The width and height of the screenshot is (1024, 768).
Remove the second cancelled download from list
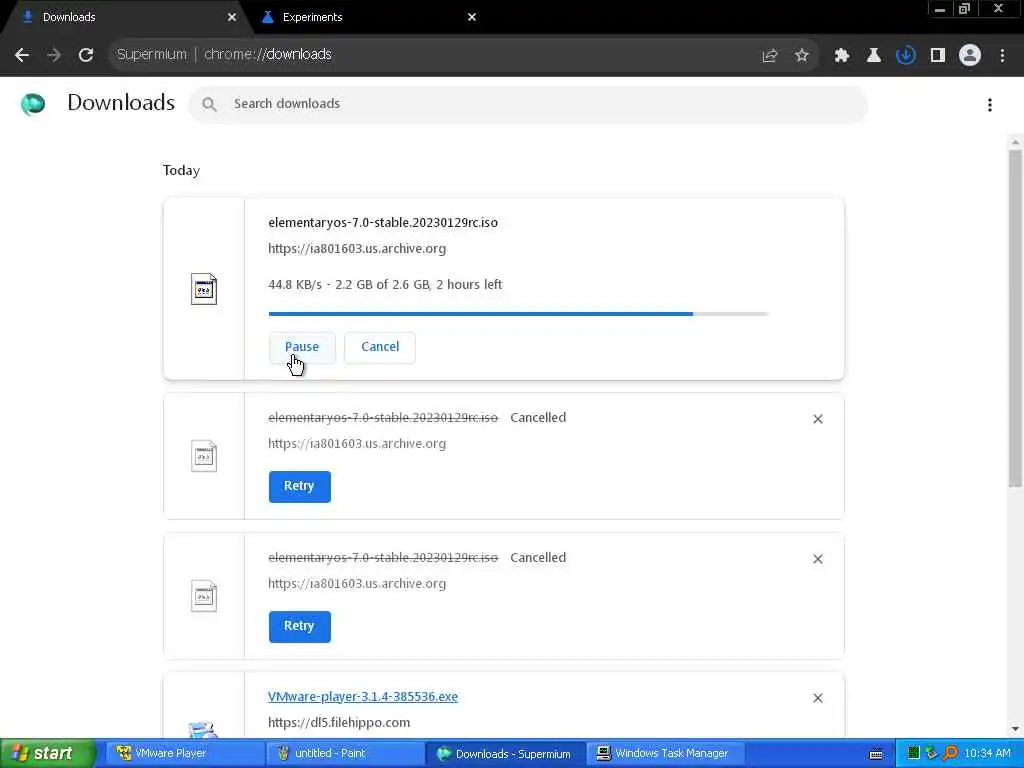pyautogui.click(x=818, y=559)
